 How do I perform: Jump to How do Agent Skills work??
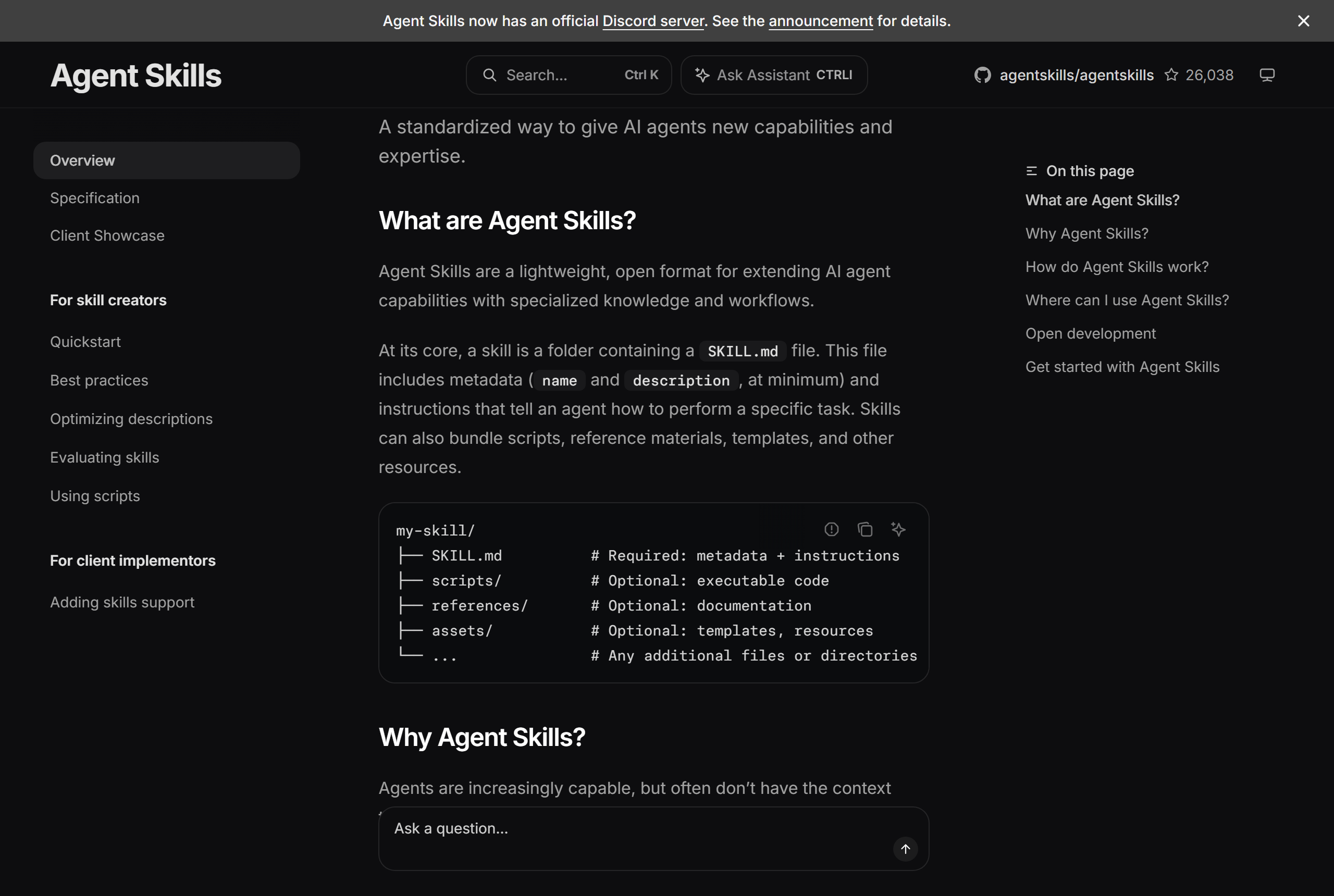pyautogui.click(x=1117, y=267)
